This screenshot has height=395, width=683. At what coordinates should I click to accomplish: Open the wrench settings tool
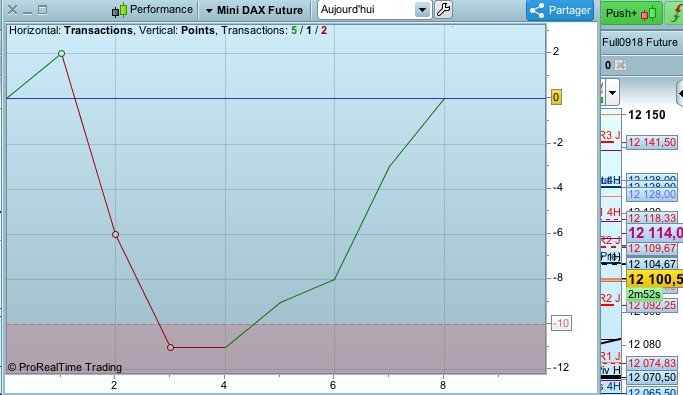tap(443, 10)
